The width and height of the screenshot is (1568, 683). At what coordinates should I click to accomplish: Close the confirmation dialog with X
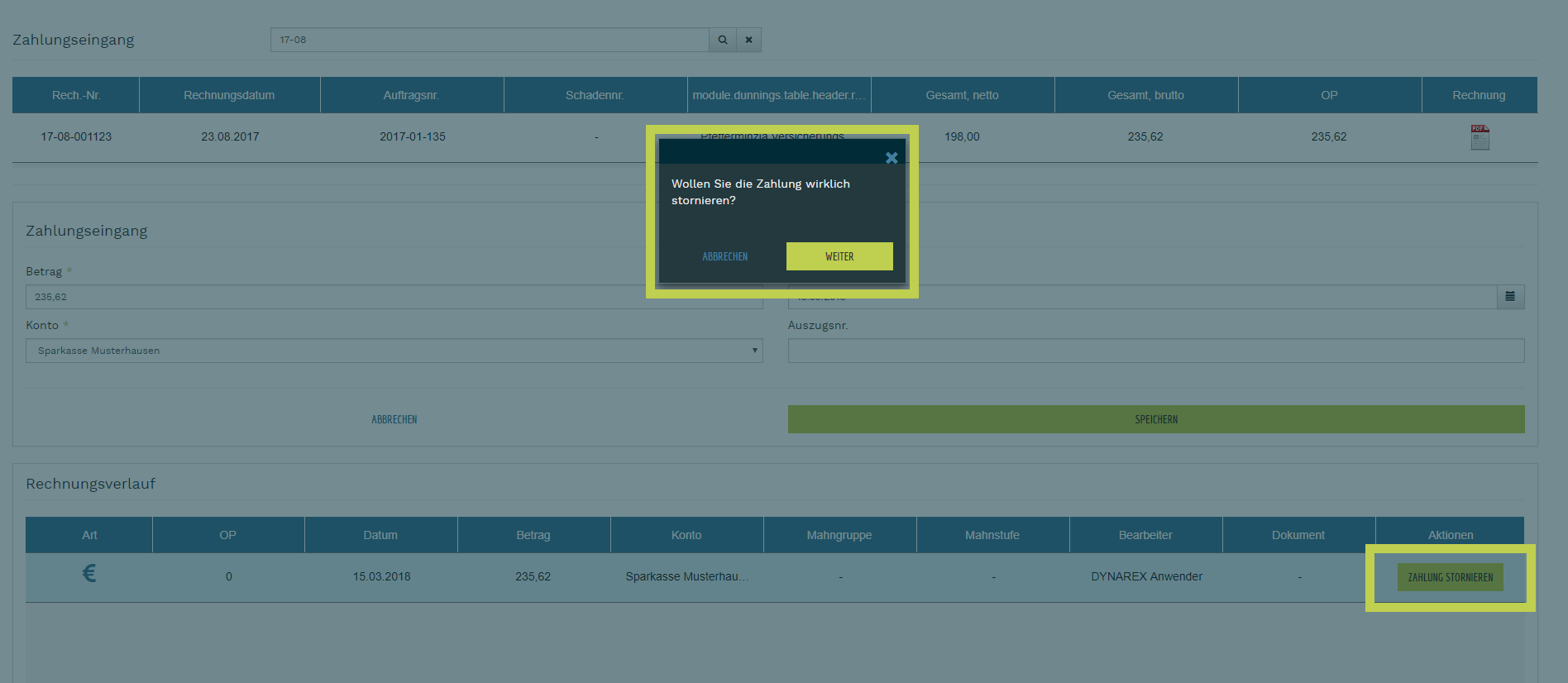pyautogui.click(x=892, y=158)
